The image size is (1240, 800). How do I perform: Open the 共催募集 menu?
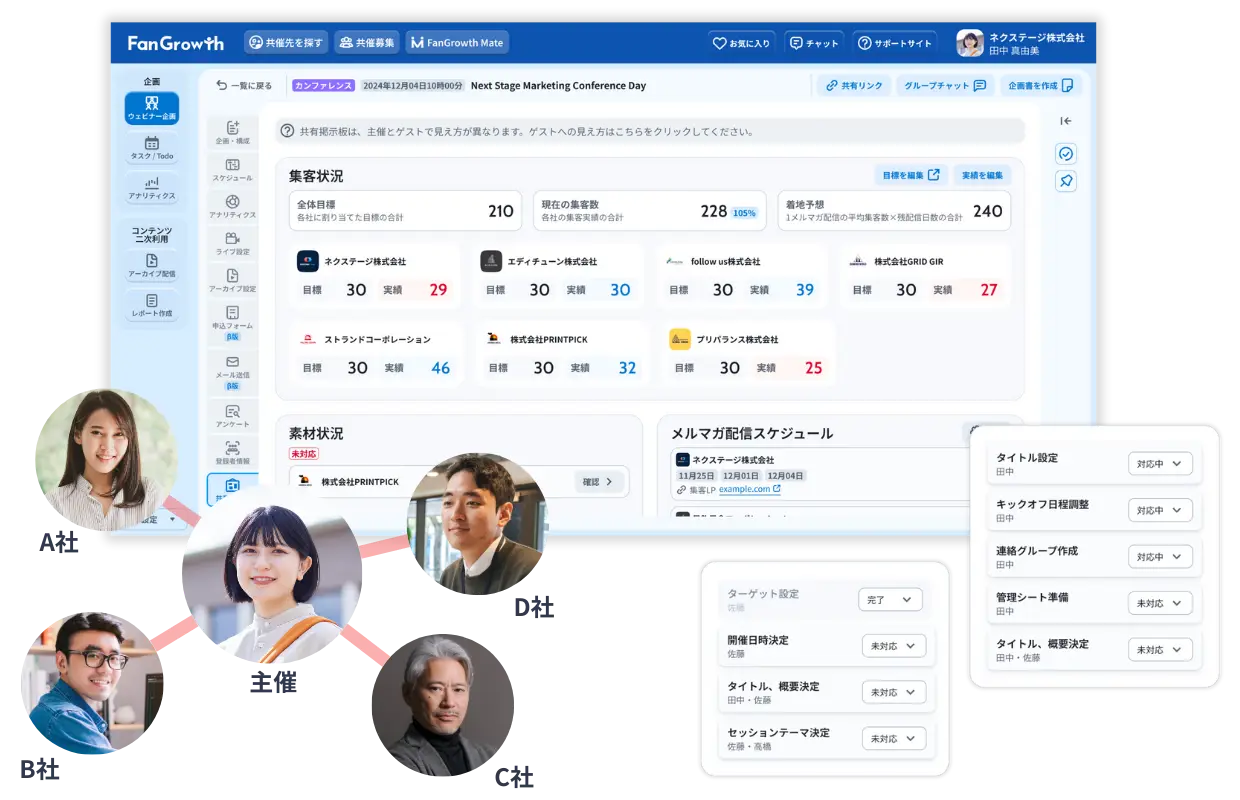(366, 42)
